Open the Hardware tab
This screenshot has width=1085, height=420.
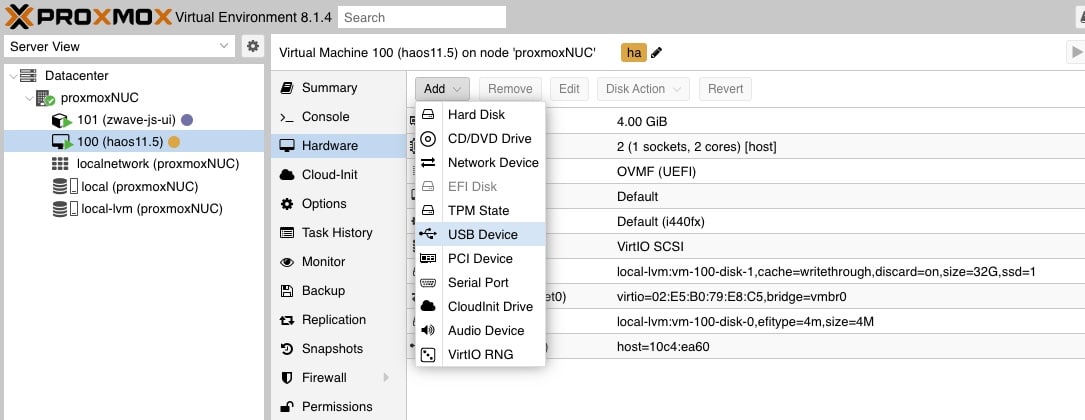338,145
